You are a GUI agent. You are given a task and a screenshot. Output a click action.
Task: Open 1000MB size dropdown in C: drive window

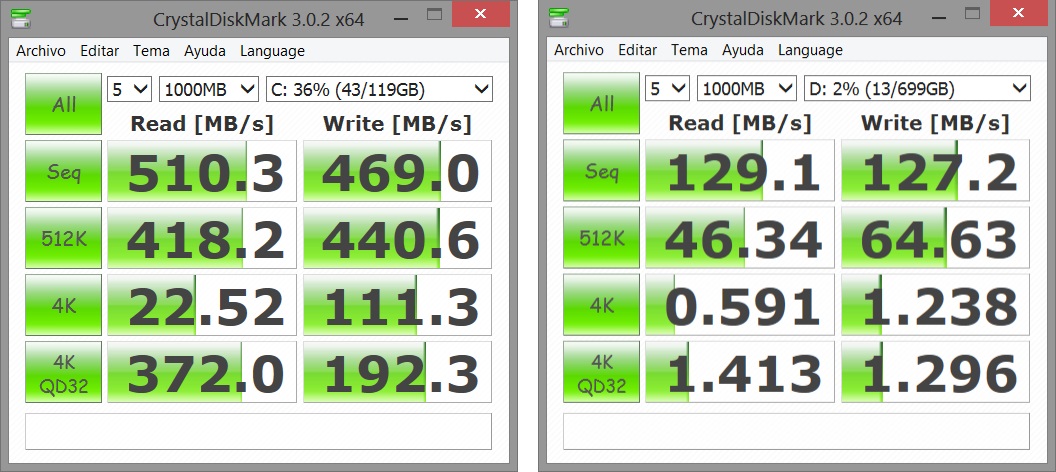tap(209, 89)
